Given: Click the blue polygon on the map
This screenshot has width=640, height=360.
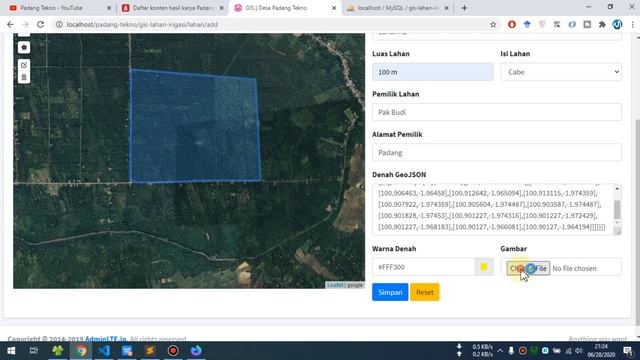Looking at the screenshot, I should 195,127.
